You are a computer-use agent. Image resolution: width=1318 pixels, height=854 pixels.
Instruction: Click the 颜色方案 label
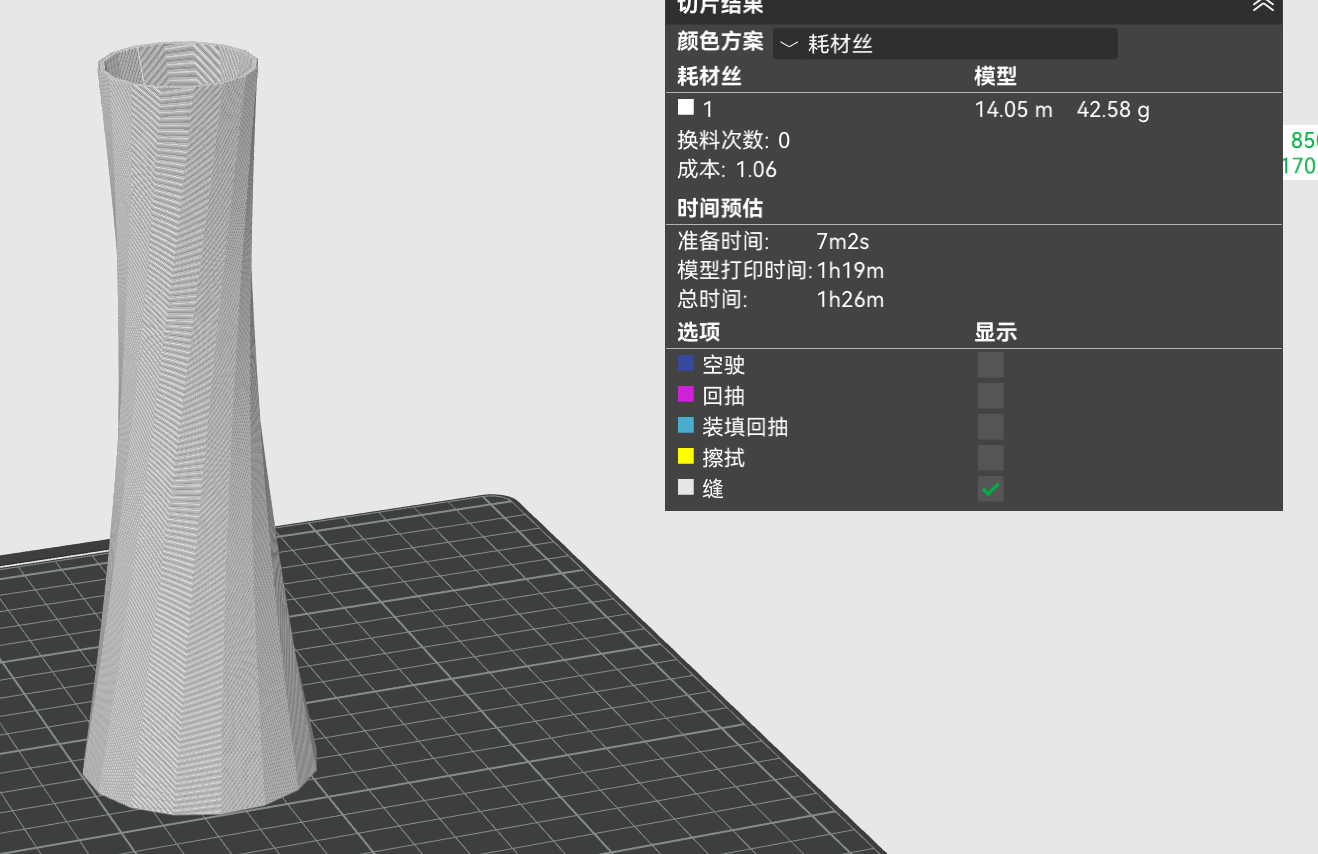(x=720, y=42)
